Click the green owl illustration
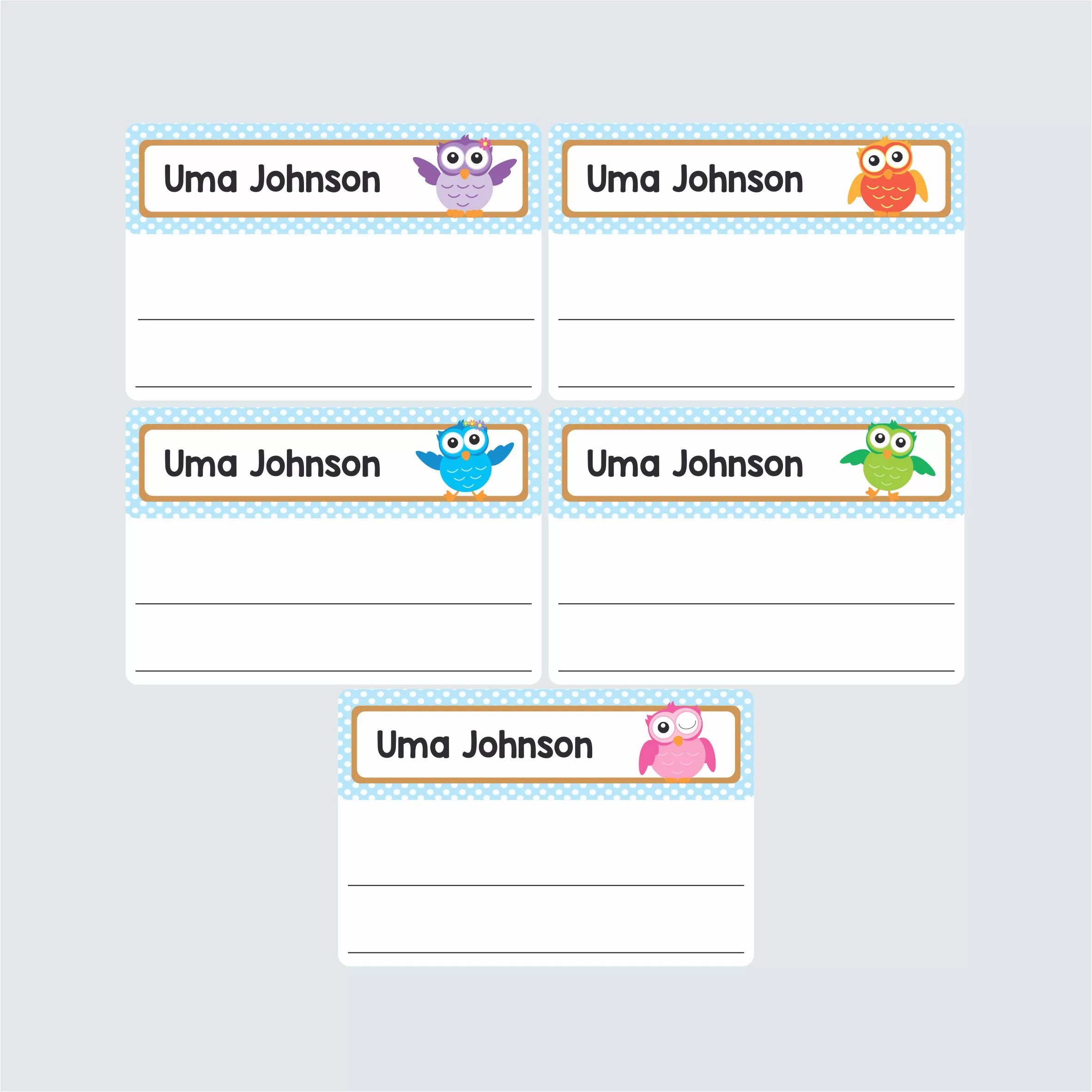 (x=887, y=460)
